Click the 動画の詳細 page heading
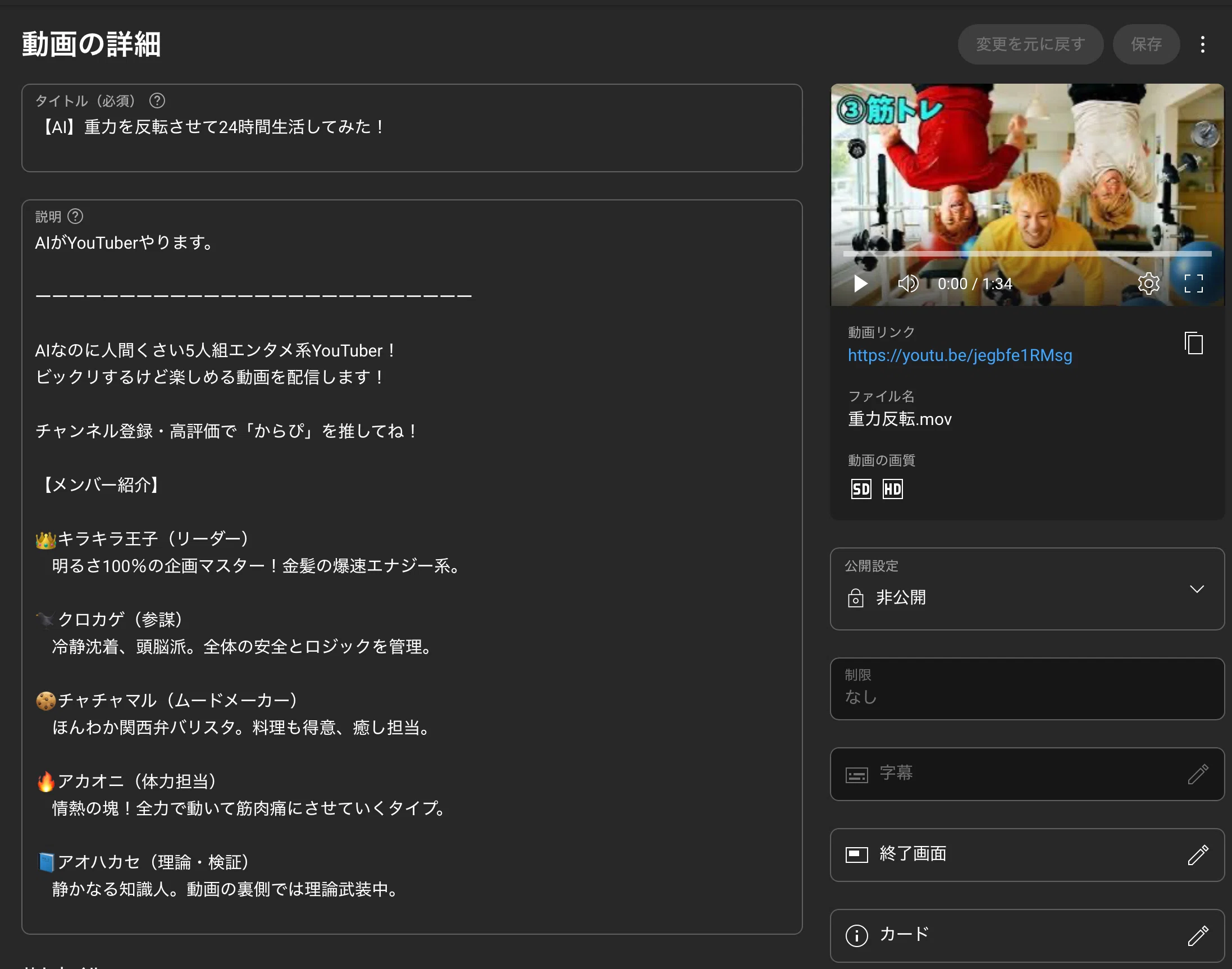The image size is (1232, 969). 92,44
